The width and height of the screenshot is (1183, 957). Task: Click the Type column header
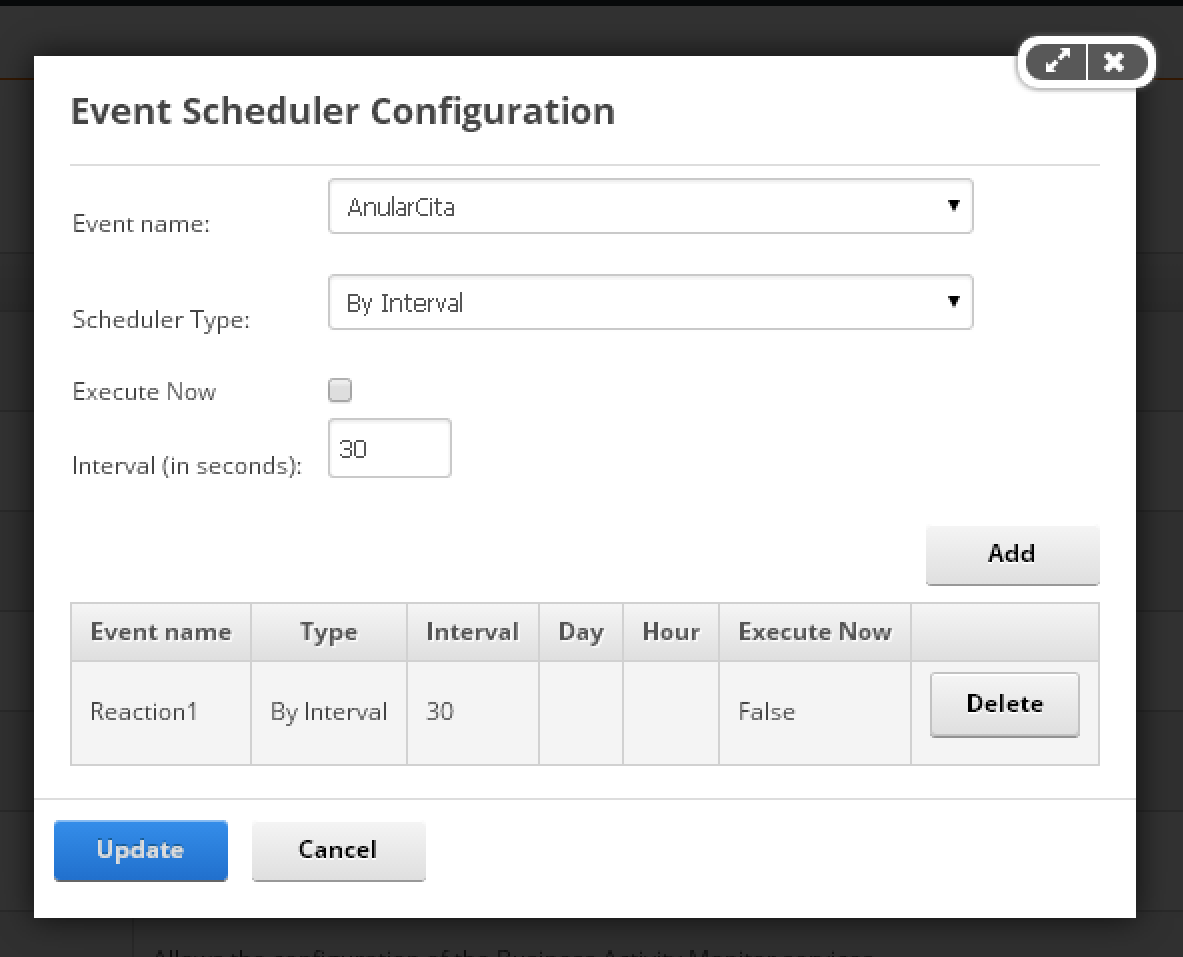(329, 632)
